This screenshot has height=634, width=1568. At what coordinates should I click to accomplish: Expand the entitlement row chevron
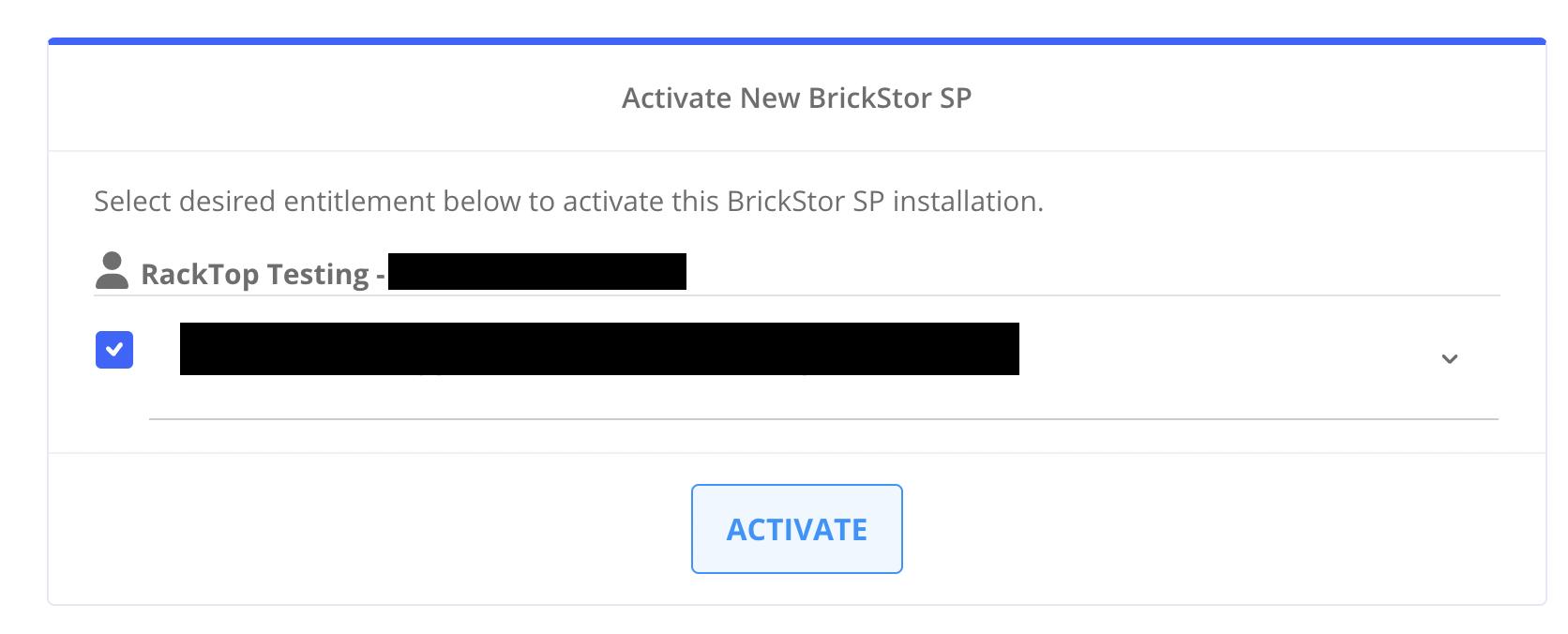coord(1449,358)
